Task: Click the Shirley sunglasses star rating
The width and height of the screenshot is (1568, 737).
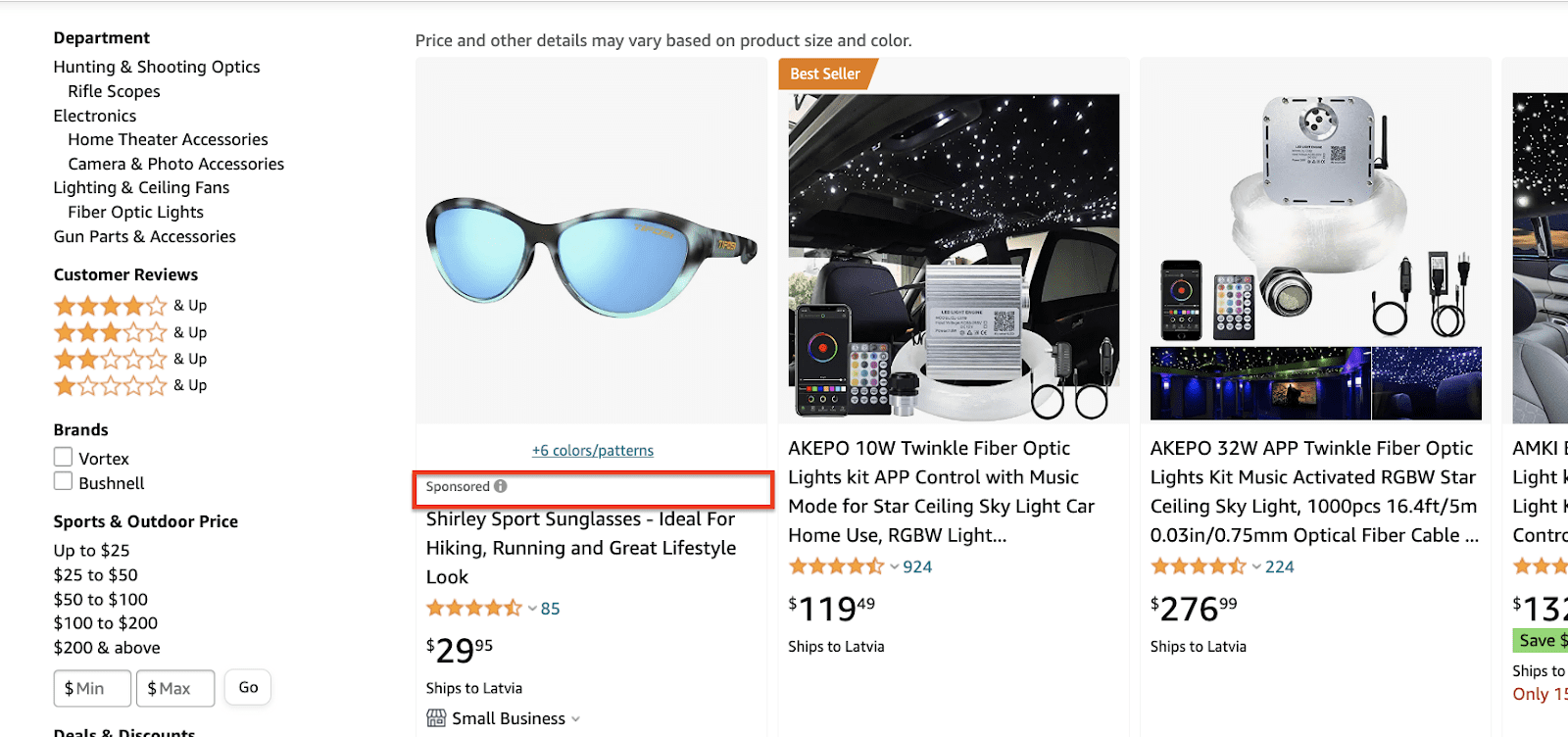Action: click(474, 609)
